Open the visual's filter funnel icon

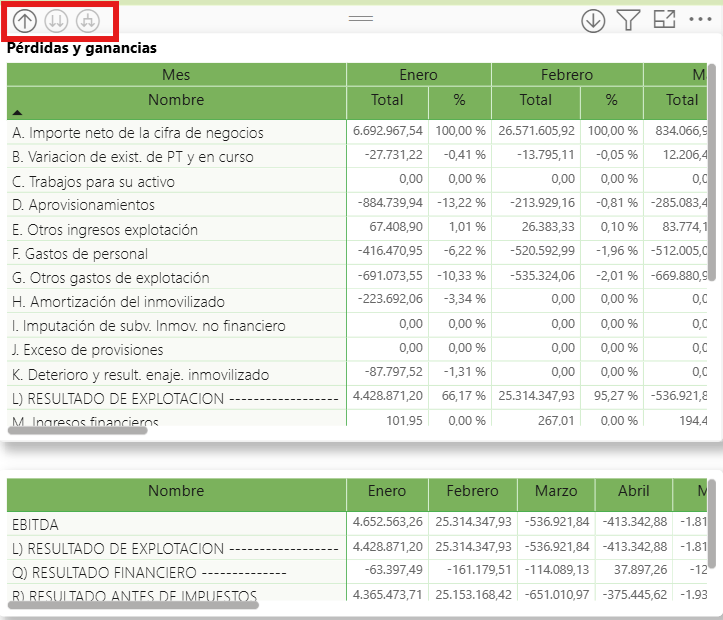628,20
